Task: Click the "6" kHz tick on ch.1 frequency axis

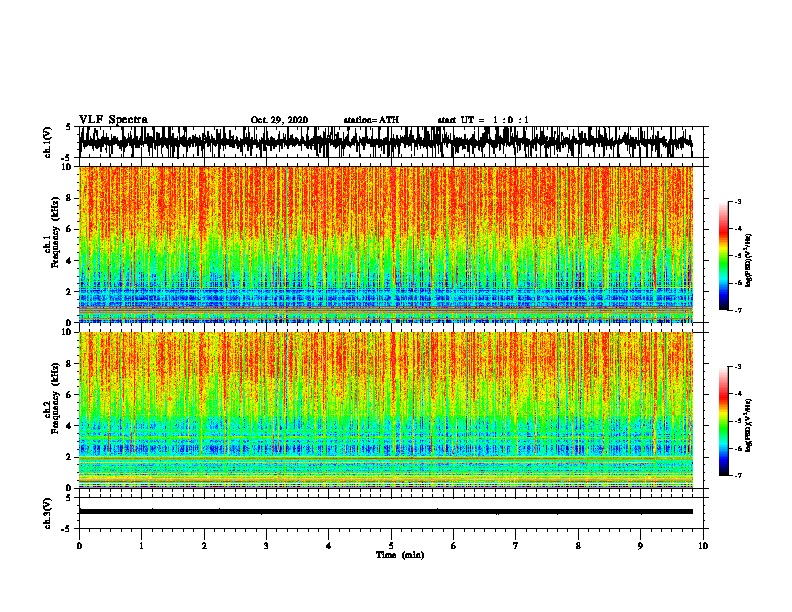Action: pos(69,229)
